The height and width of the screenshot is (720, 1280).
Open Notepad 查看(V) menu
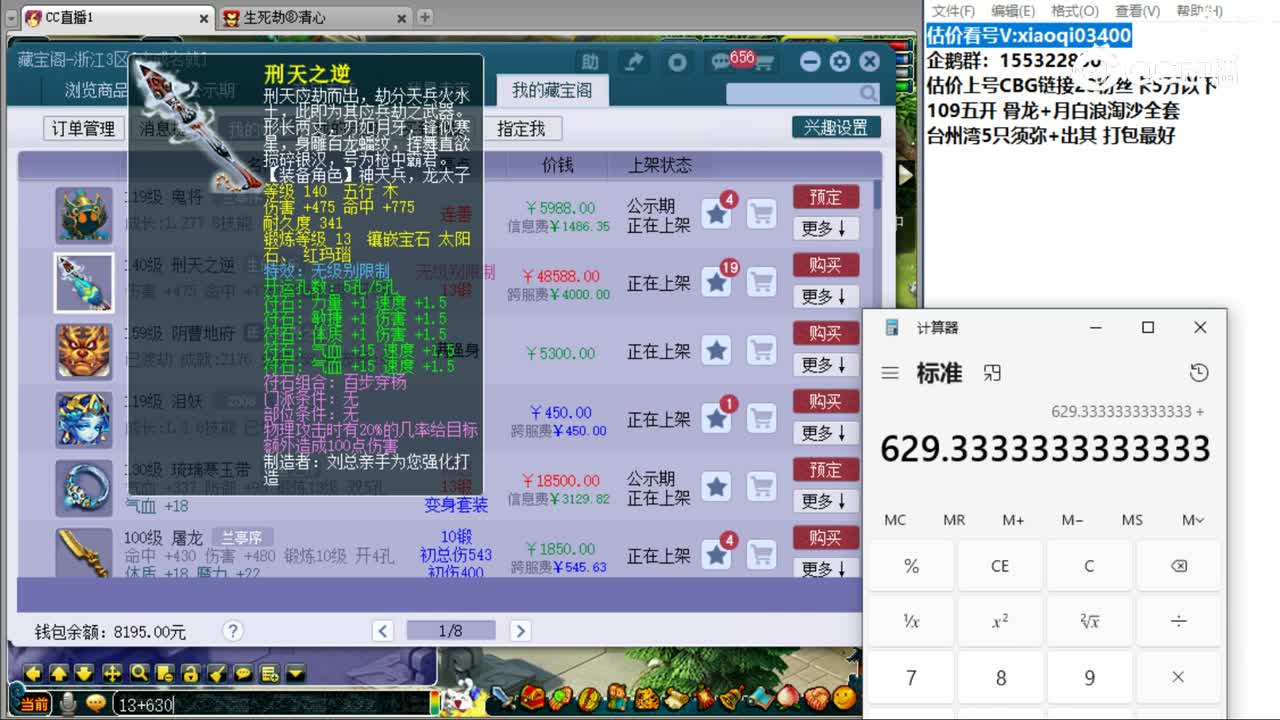[1137, 10]
